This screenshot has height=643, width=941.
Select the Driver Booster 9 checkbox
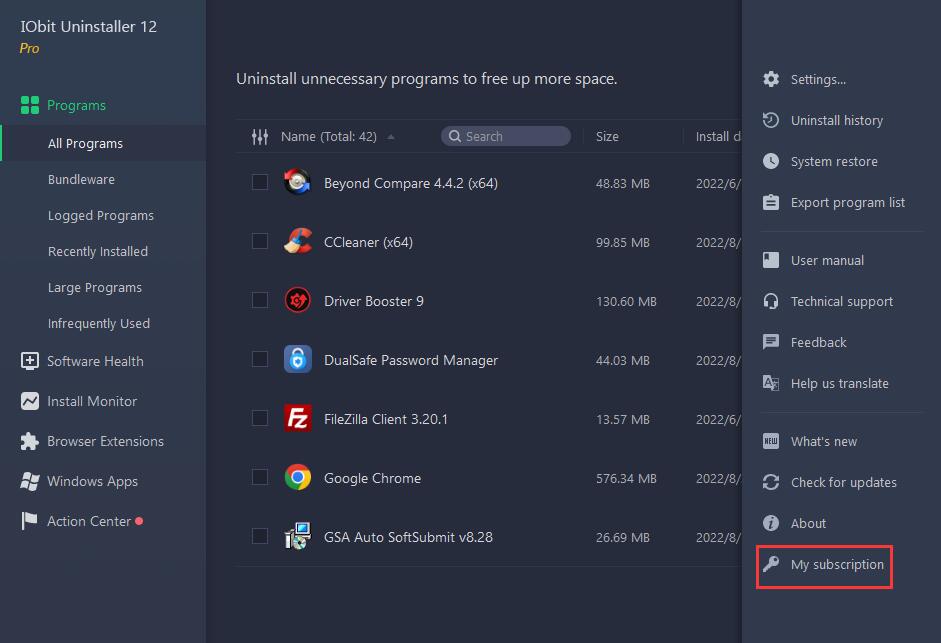click(260, 300)
